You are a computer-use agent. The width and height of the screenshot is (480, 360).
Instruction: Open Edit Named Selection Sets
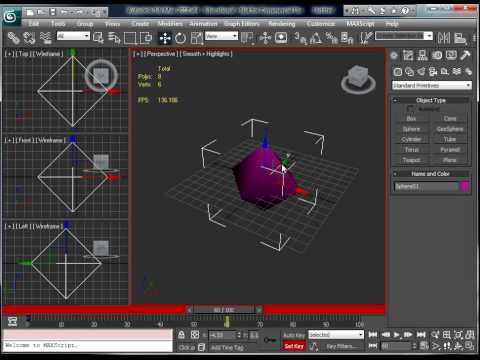coord(366,38)
